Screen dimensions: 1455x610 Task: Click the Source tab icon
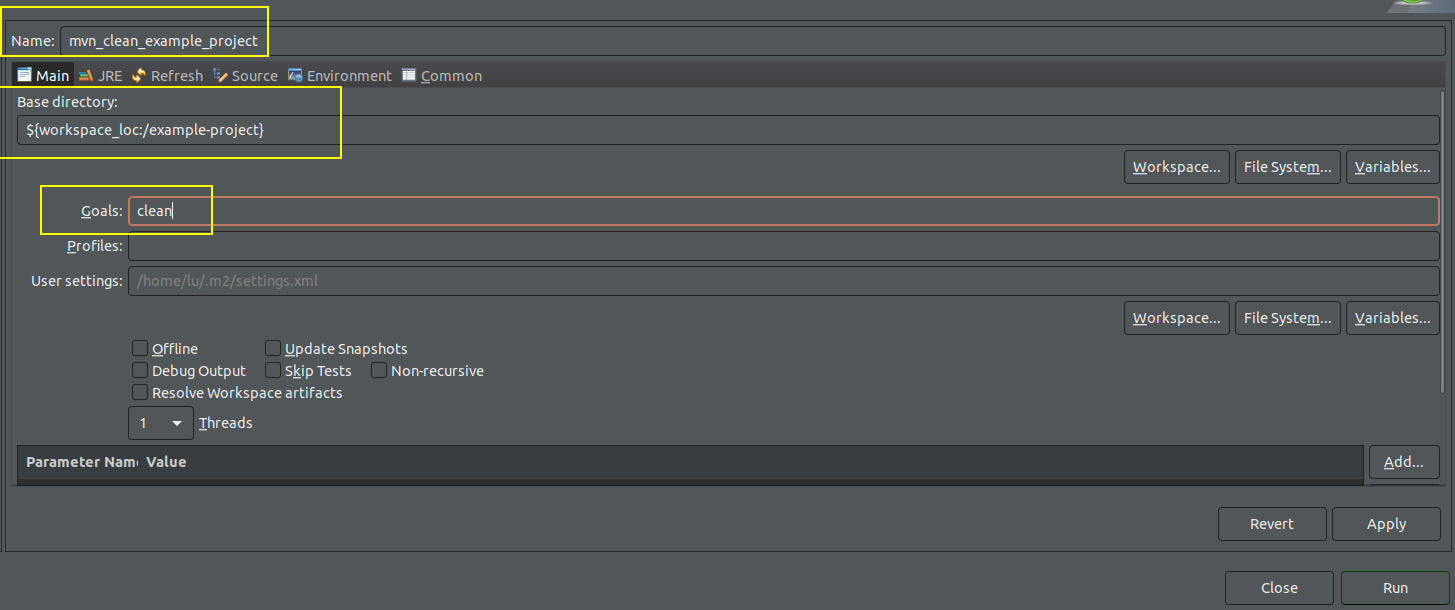coord(220,75)
